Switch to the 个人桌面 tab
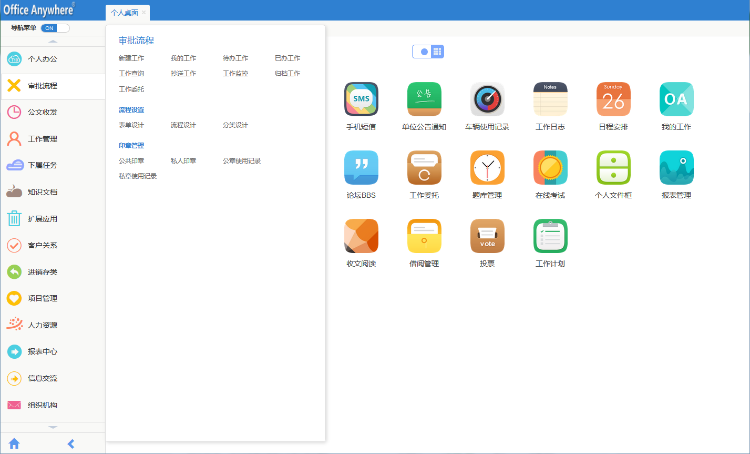The width and height of the screenshot is (750, 454). (123, 13)
